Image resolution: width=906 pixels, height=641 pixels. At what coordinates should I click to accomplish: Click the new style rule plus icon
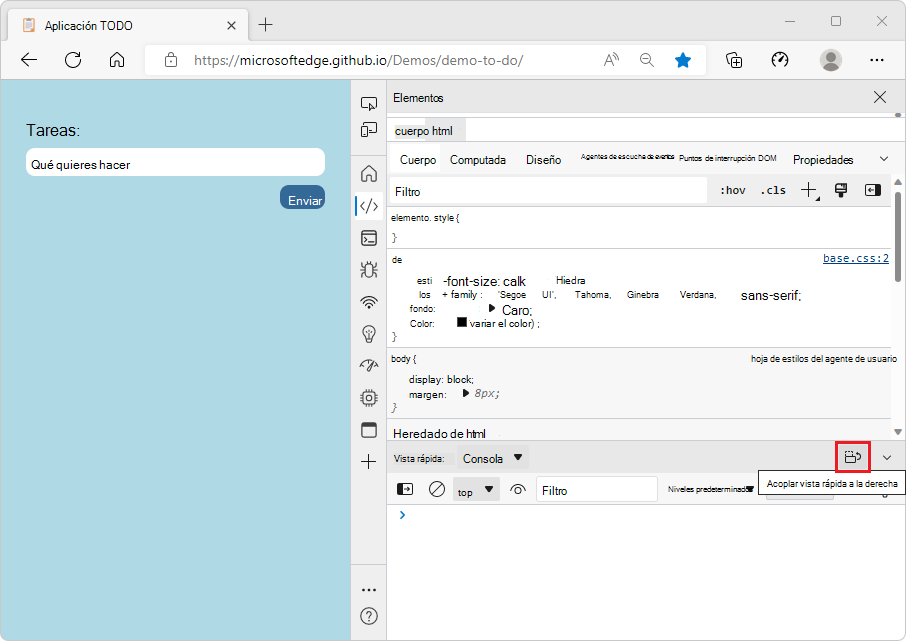click(x=810, y=190)
